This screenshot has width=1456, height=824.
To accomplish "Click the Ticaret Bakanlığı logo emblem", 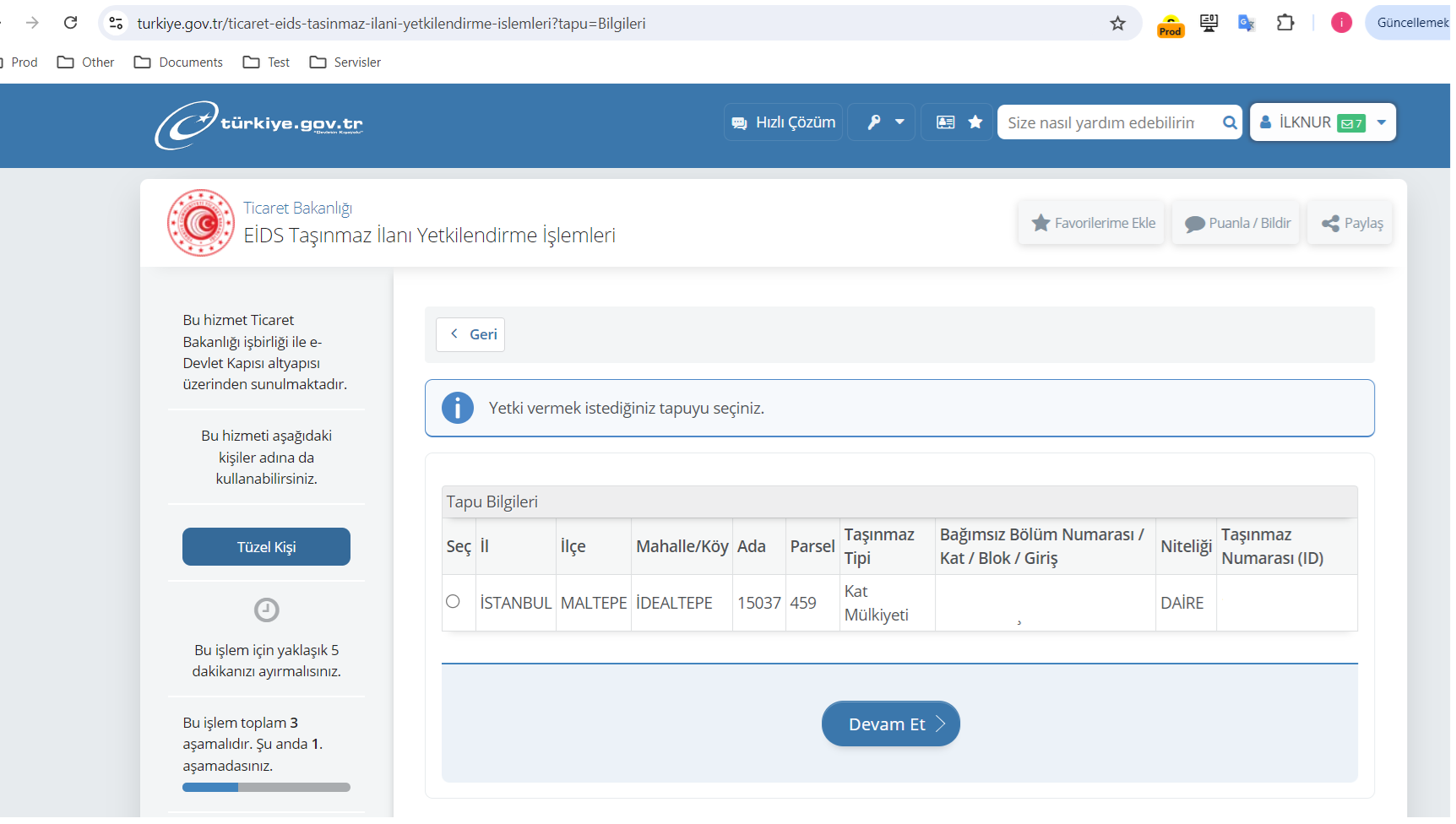I will pyautogui.click(x=201, y=223).
